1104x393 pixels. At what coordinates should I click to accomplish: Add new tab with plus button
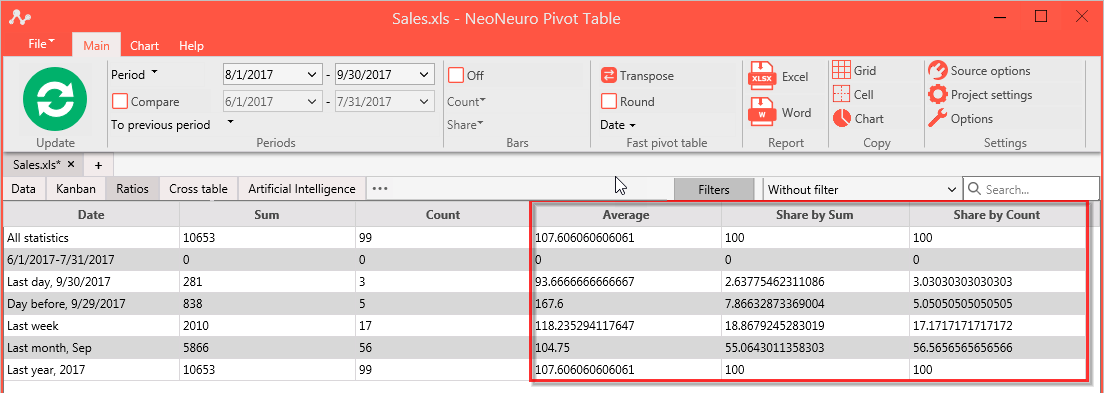tap(99, 165)
